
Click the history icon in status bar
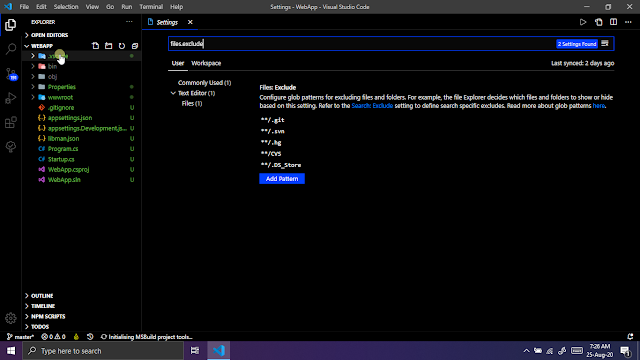click(x=90, y=337)
